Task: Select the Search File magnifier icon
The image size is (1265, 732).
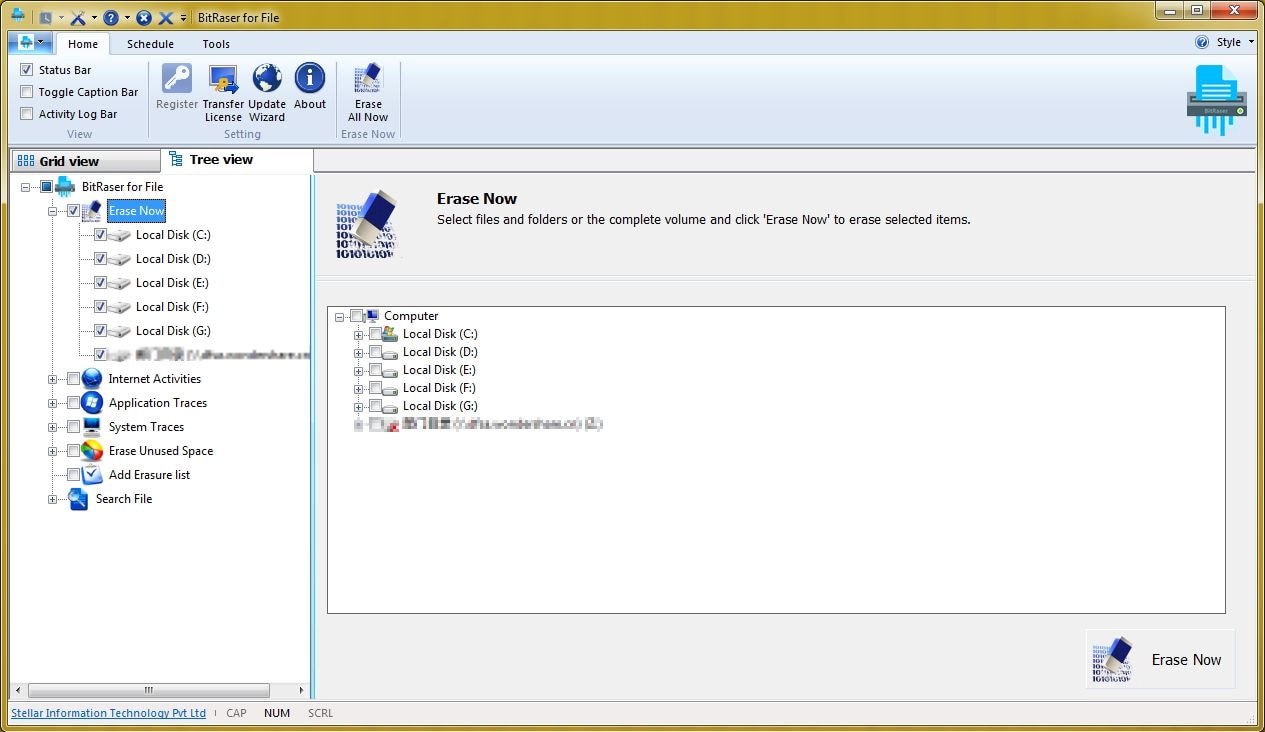Action: 79,499
